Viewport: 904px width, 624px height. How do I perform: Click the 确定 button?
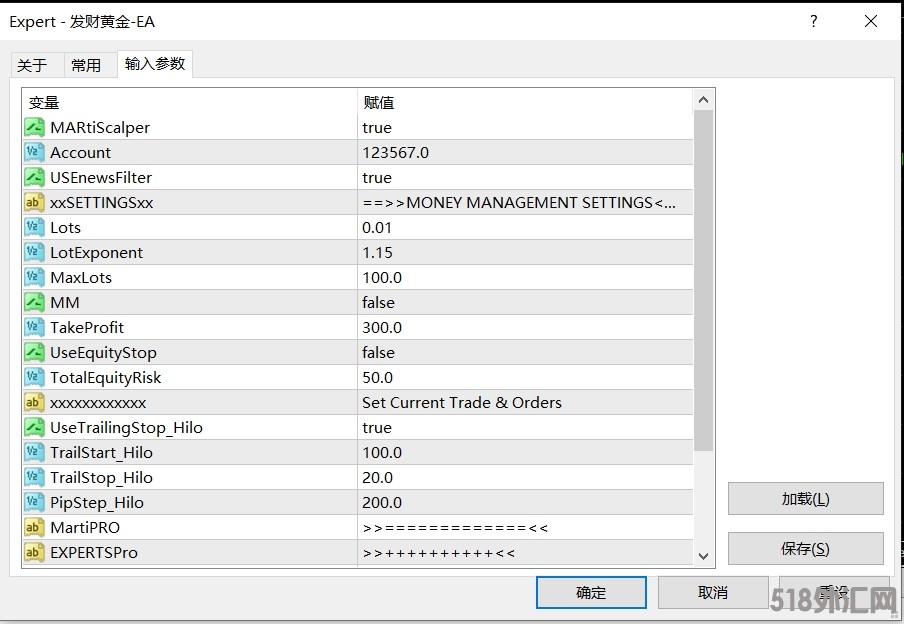click(591, 592)
